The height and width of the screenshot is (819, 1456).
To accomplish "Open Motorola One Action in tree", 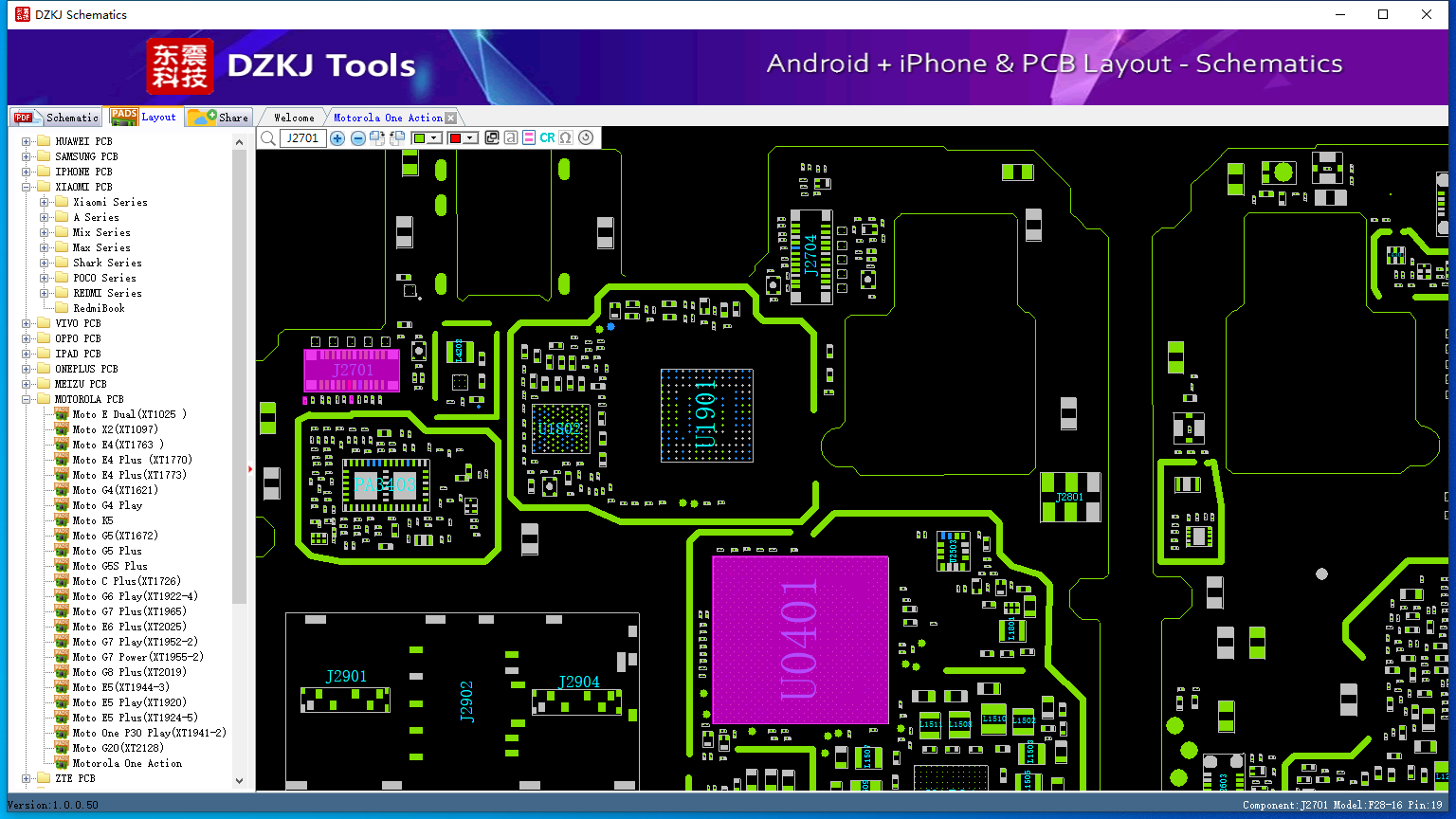I will point(127,763).
